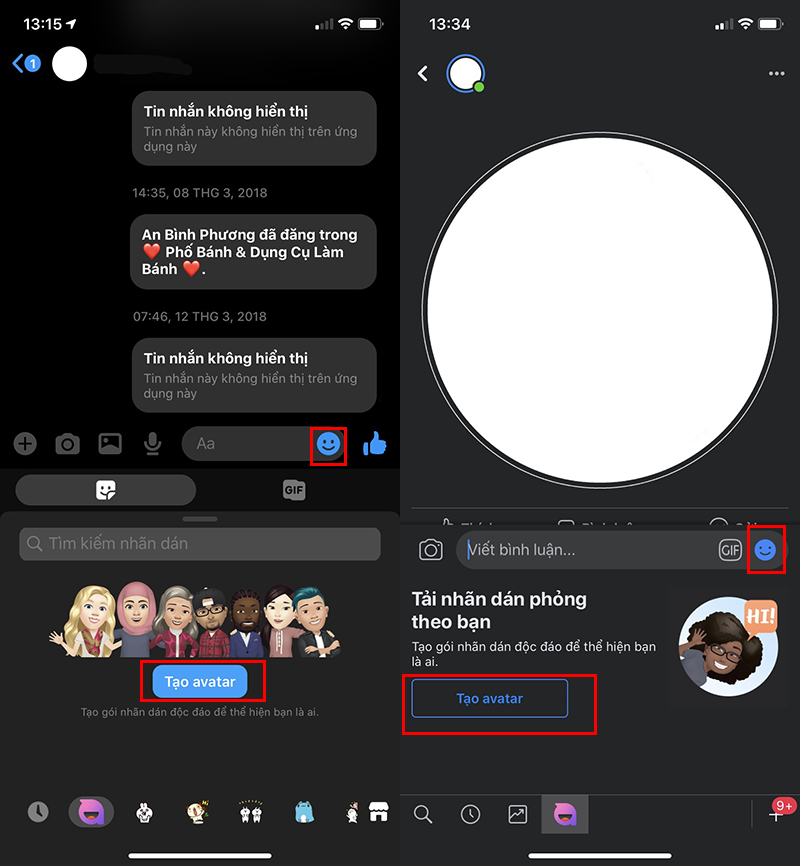Switch to the GIF tab in Messenger panel

(293, 490)
